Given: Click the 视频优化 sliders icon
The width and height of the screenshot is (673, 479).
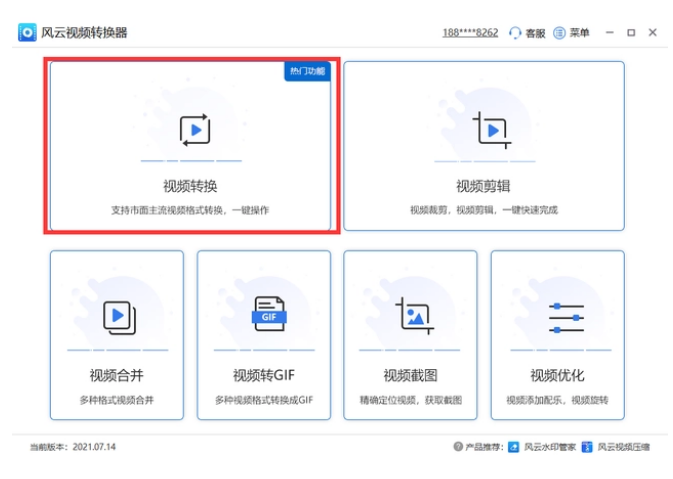Looking at the screenshot, I should (x=567, y=318).
